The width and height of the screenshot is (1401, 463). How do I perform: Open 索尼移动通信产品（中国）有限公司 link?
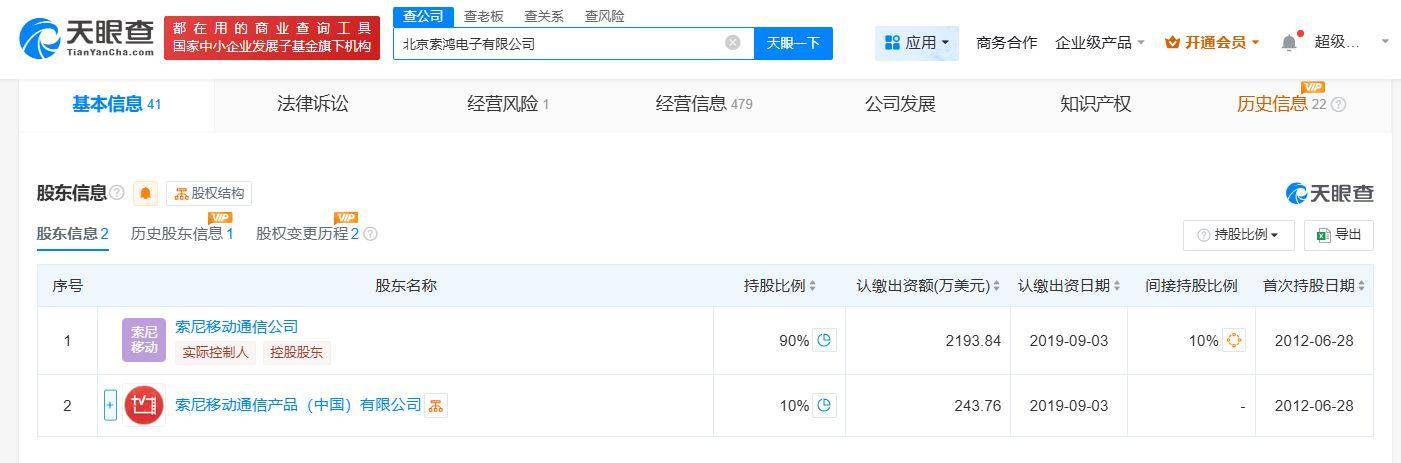(298, 405)
